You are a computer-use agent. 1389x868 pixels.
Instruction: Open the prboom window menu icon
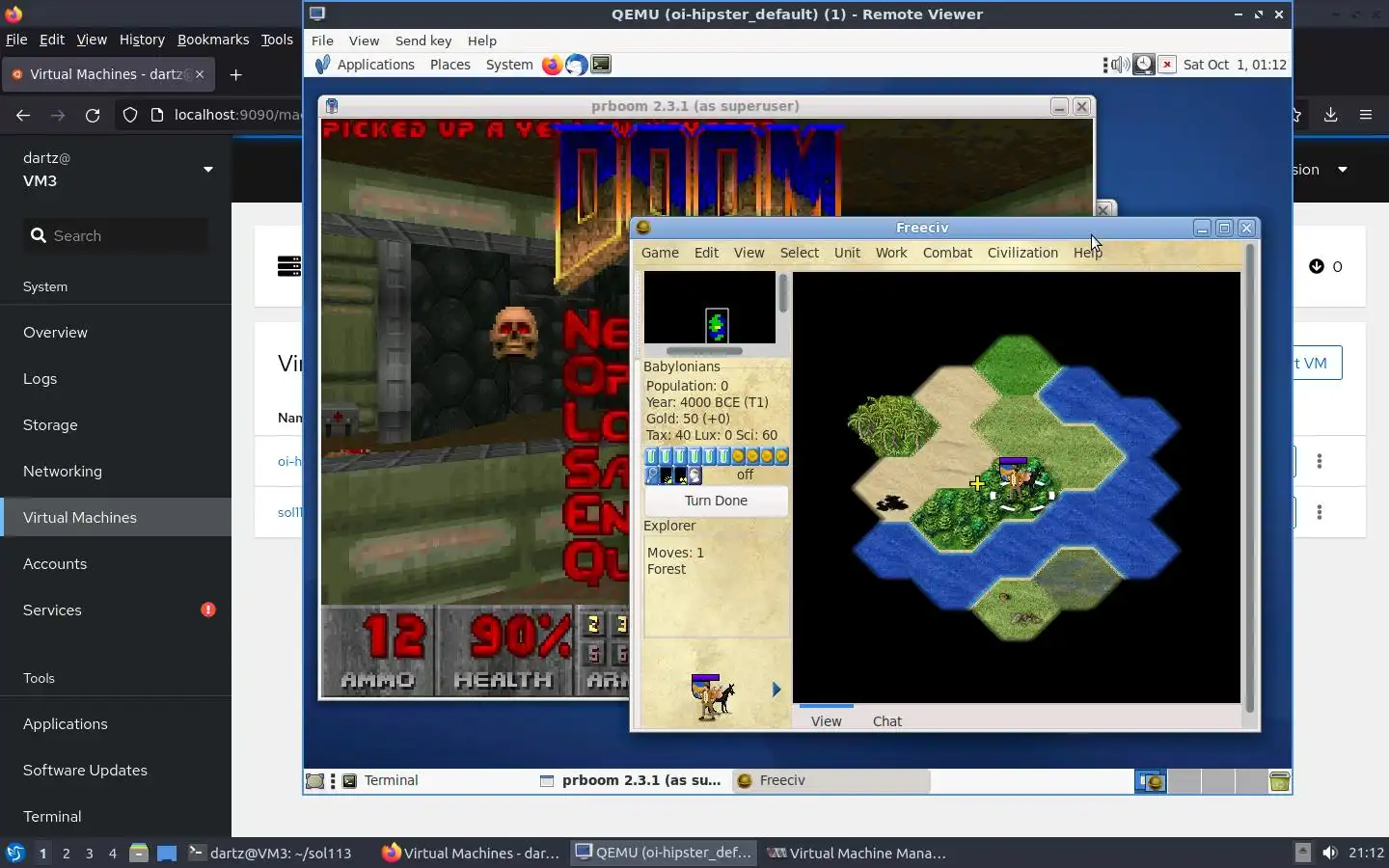tap(332, 106)
